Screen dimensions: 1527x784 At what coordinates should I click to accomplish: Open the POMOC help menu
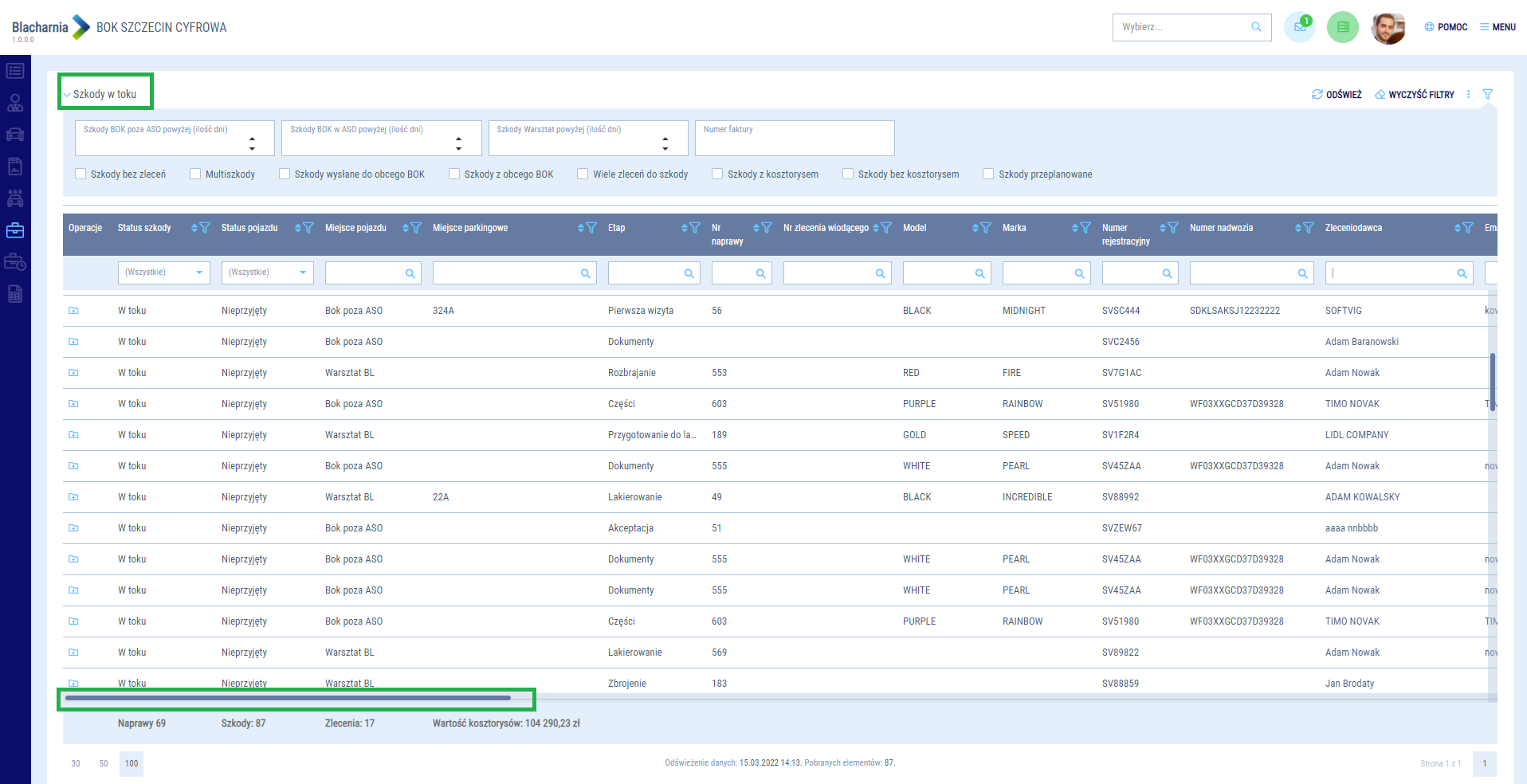[x=1446, y=27]
